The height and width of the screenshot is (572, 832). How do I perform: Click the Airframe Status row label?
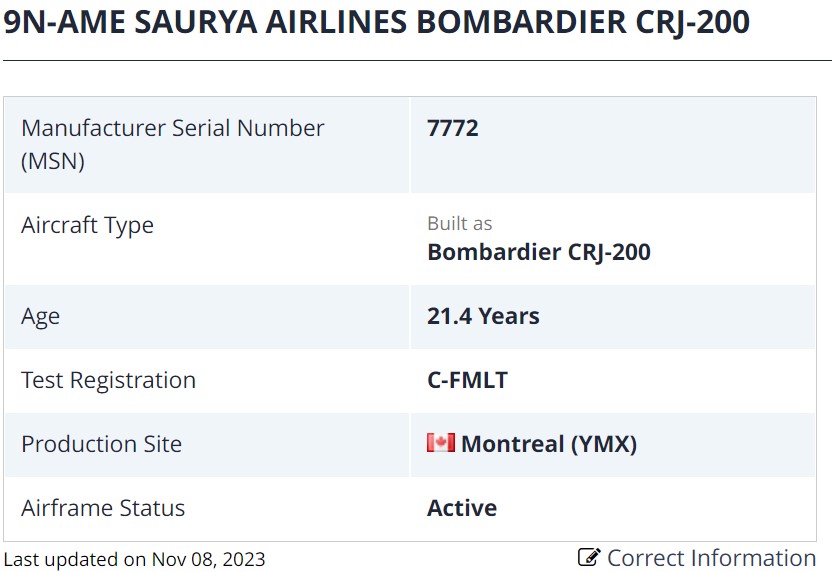pos(103,508)
